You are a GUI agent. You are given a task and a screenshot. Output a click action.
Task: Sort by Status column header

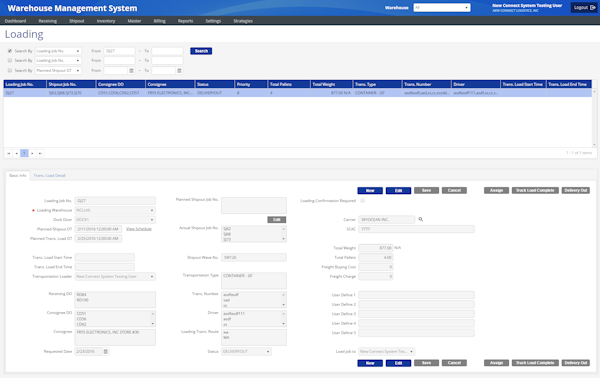click(x=215, y=84)
